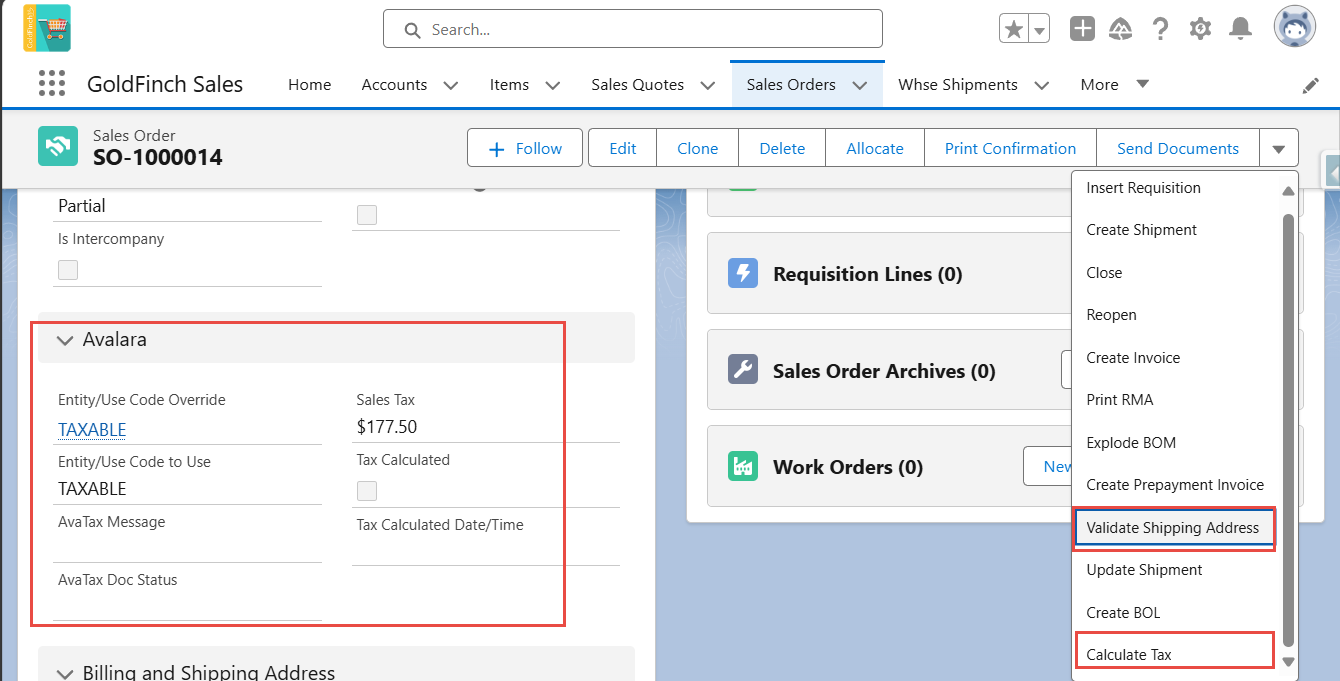Switch to the Whse Shipments tab

click(x=958, y=85)
